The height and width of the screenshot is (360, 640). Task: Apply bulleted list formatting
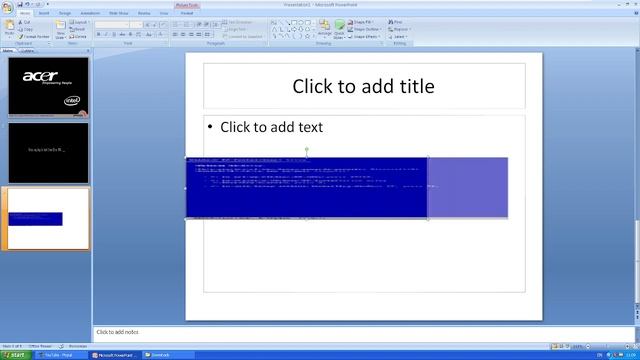(176, 25)
